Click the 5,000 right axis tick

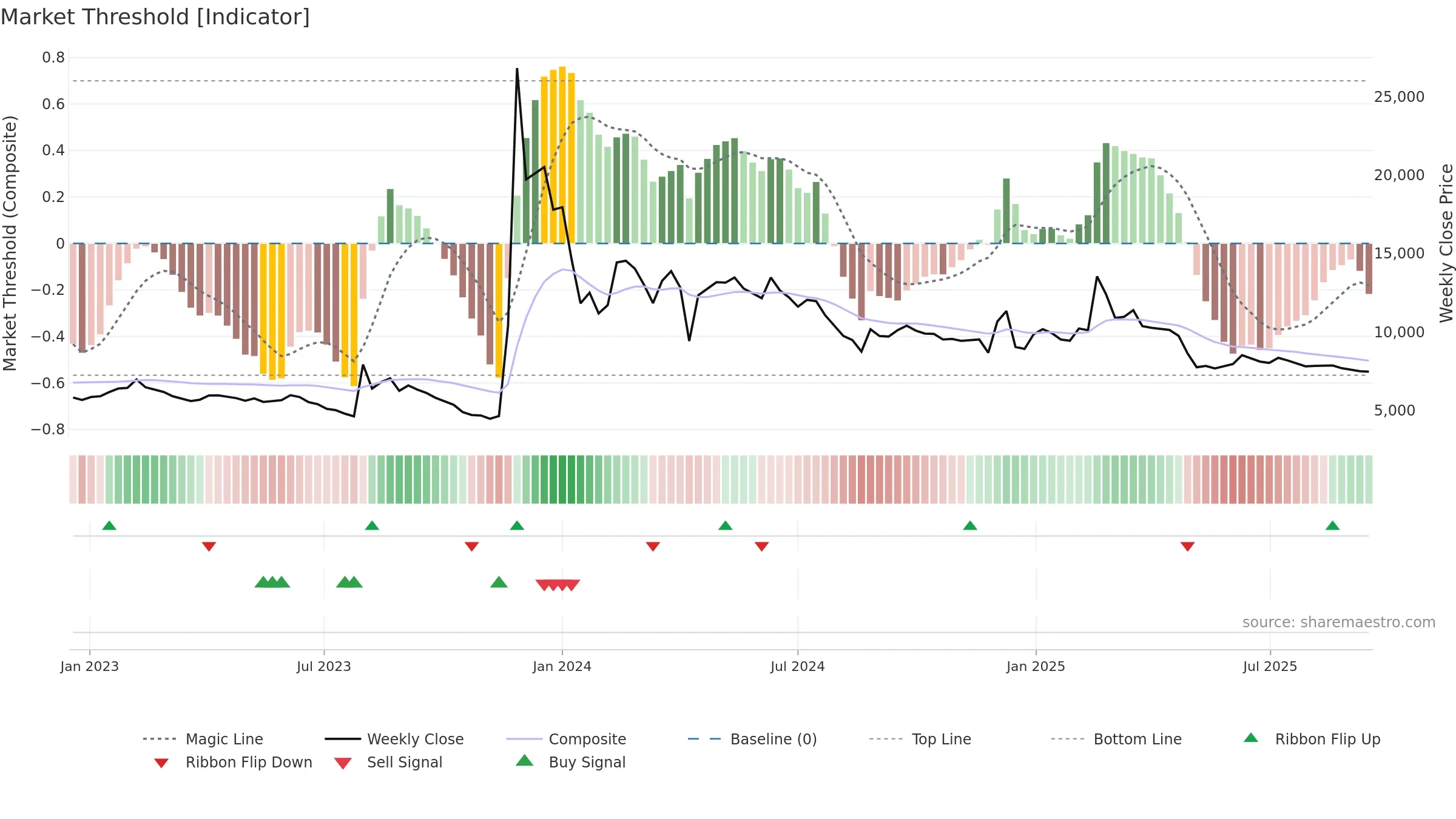coord(1395,411)
